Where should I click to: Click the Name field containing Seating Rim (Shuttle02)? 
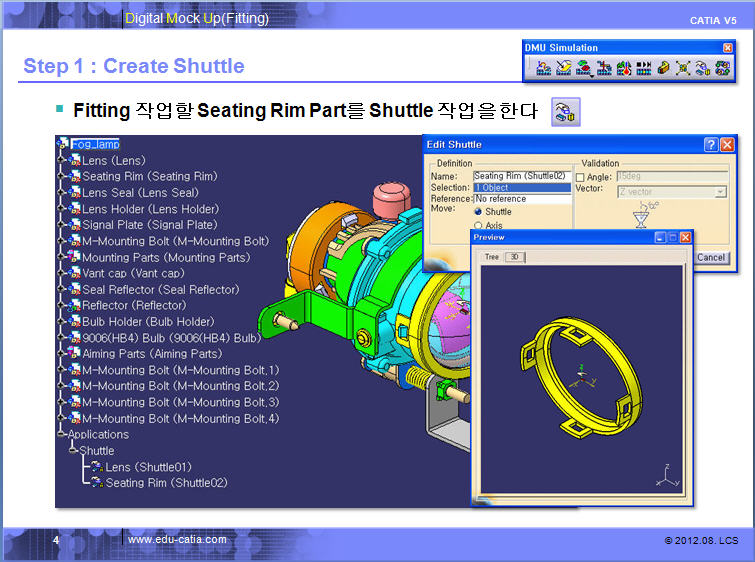point(522,176)
